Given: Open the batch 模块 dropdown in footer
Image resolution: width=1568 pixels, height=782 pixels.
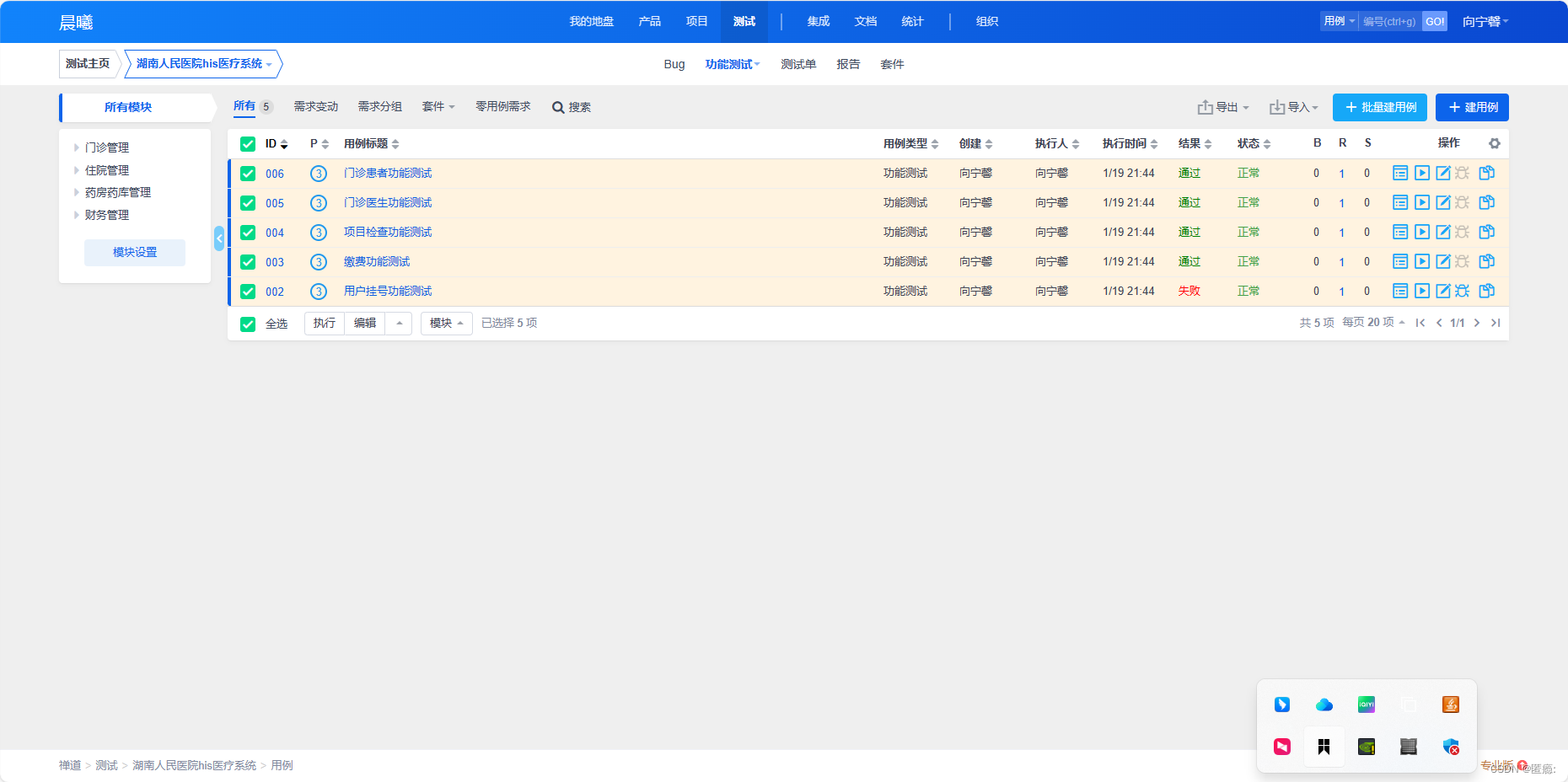Looking at the screenshot, I should click(447, 324).
